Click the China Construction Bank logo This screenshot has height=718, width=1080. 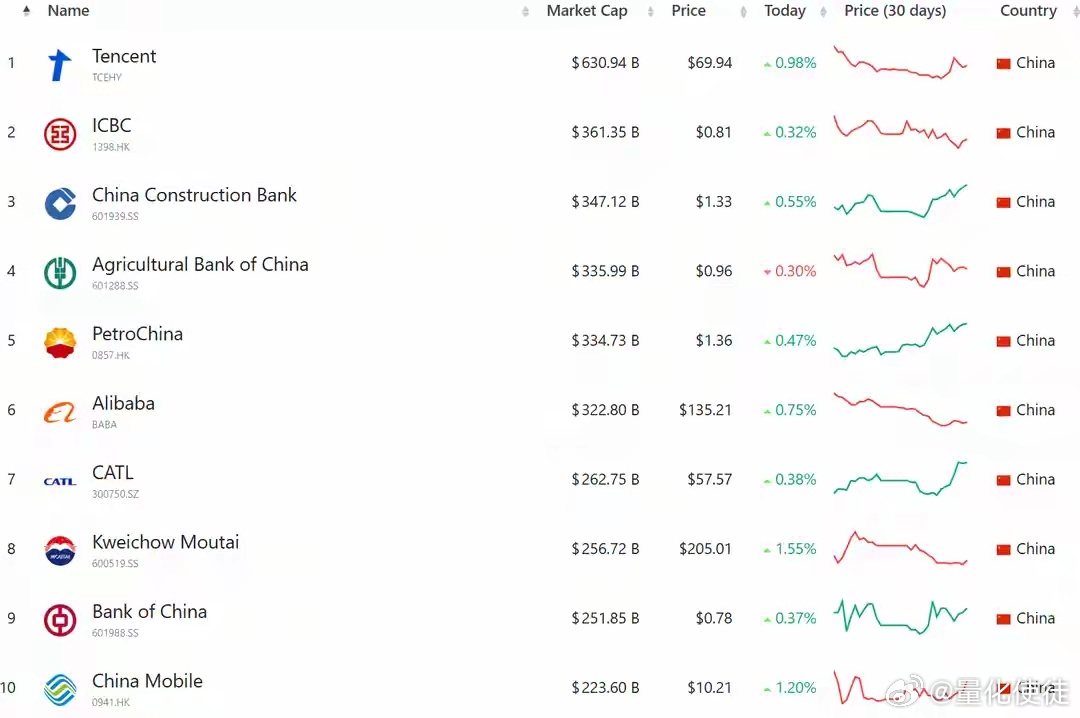tap(60, 203)
